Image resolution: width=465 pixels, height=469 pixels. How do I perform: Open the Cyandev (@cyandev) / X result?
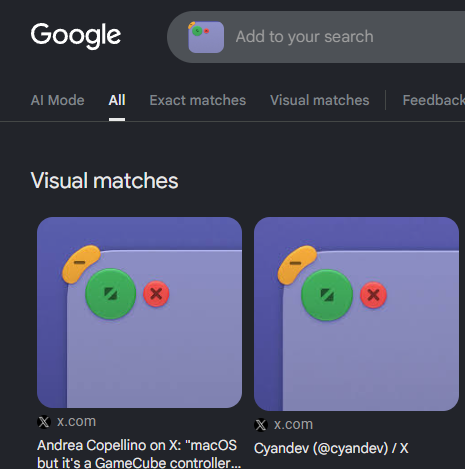[x=331, y=448]
